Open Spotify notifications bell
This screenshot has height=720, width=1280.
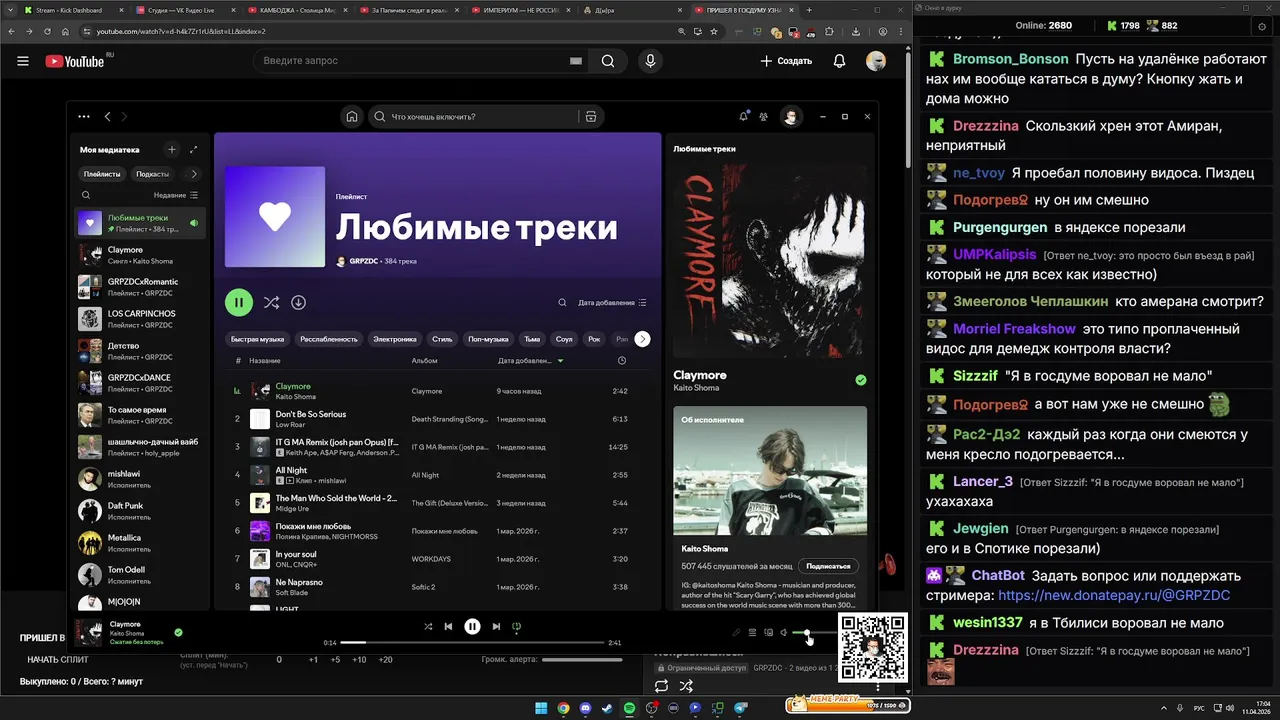(743, 116)
